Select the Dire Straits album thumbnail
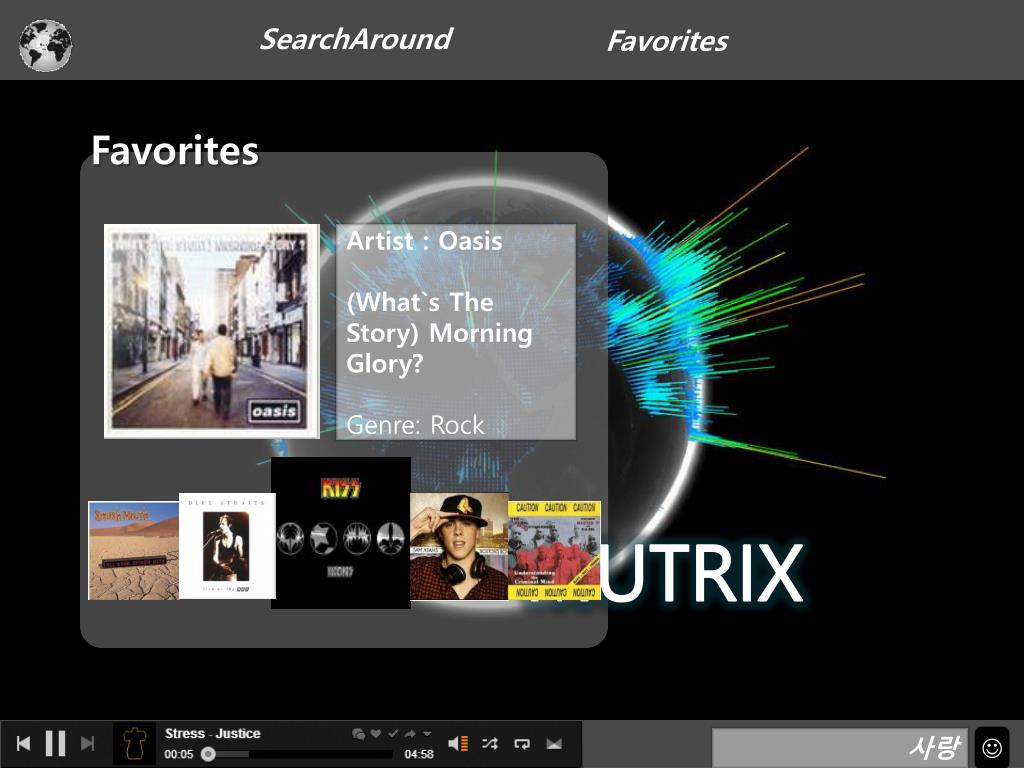1024x768 pixels. 227,546
